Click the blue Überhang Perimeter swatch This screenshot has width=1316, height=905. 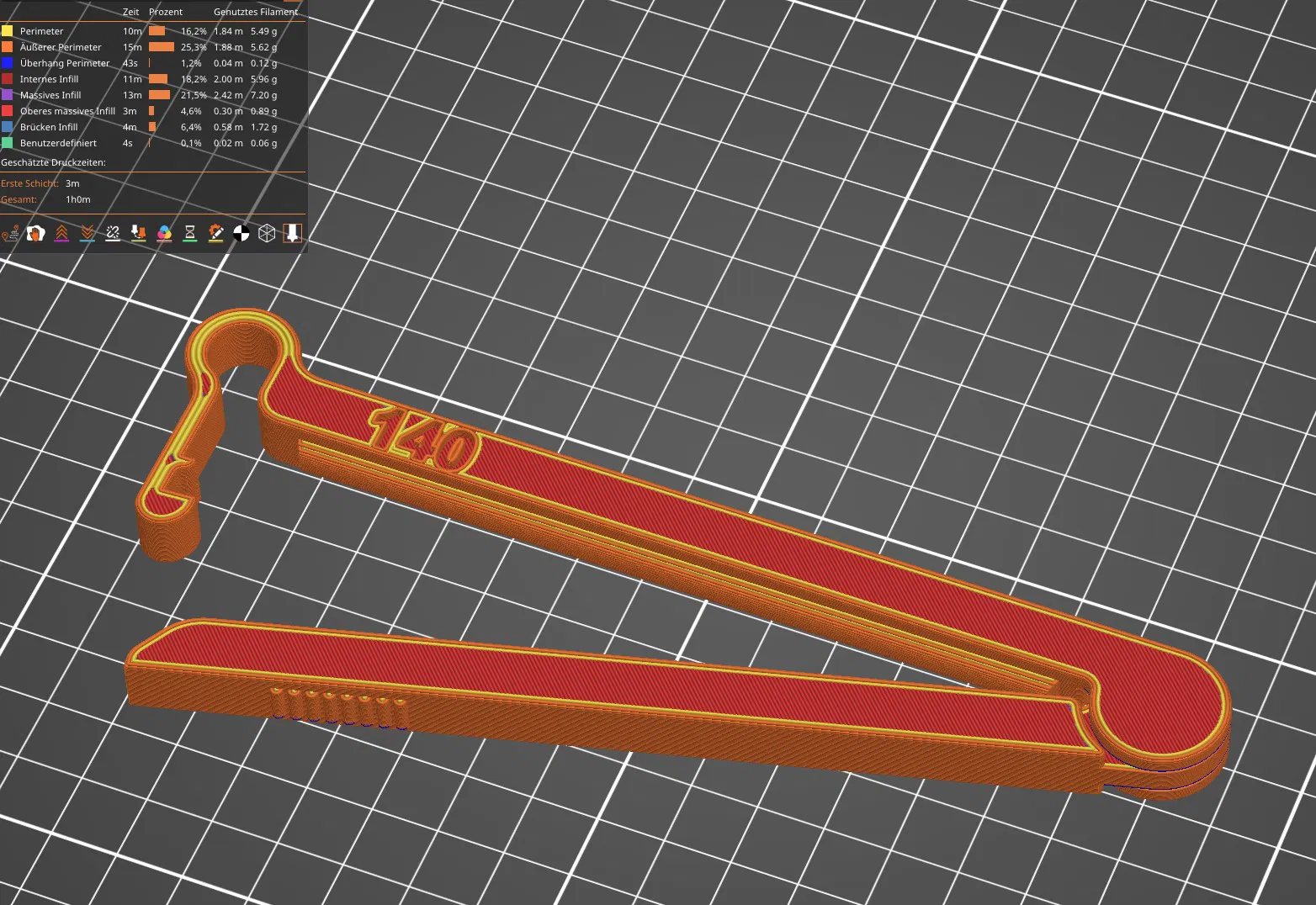(x=8, y=63)
